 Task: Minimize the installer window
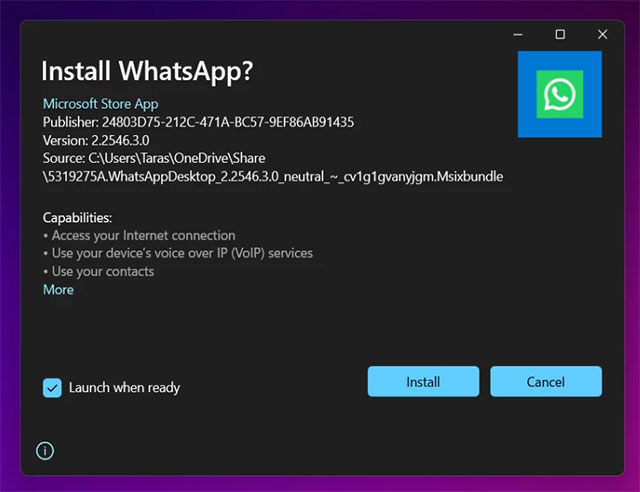pyautogui.click(x=518, y=35)
